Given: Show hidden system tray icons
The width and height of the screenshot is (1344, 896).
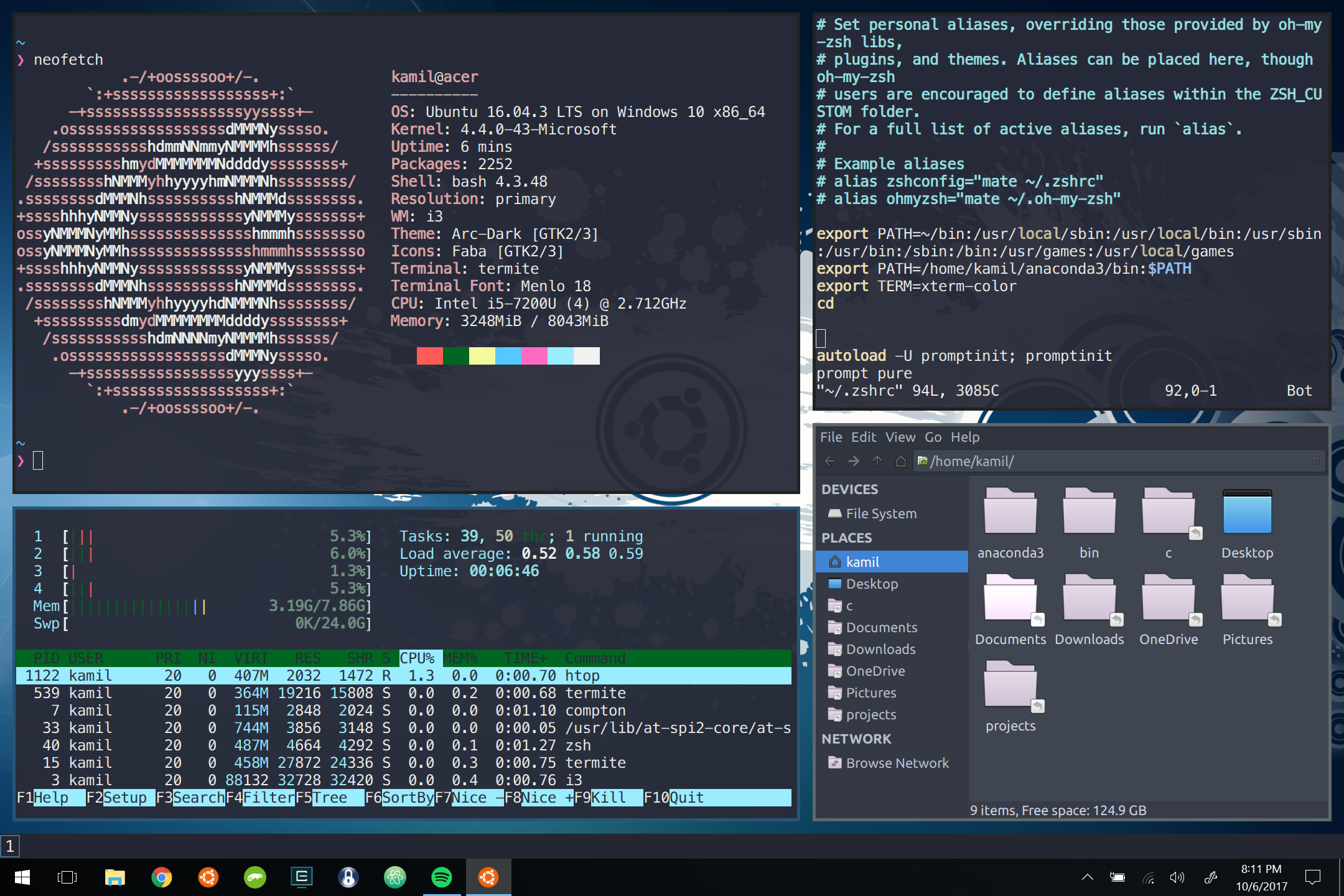Looking at the screenshot, I should click(1087, 877).
